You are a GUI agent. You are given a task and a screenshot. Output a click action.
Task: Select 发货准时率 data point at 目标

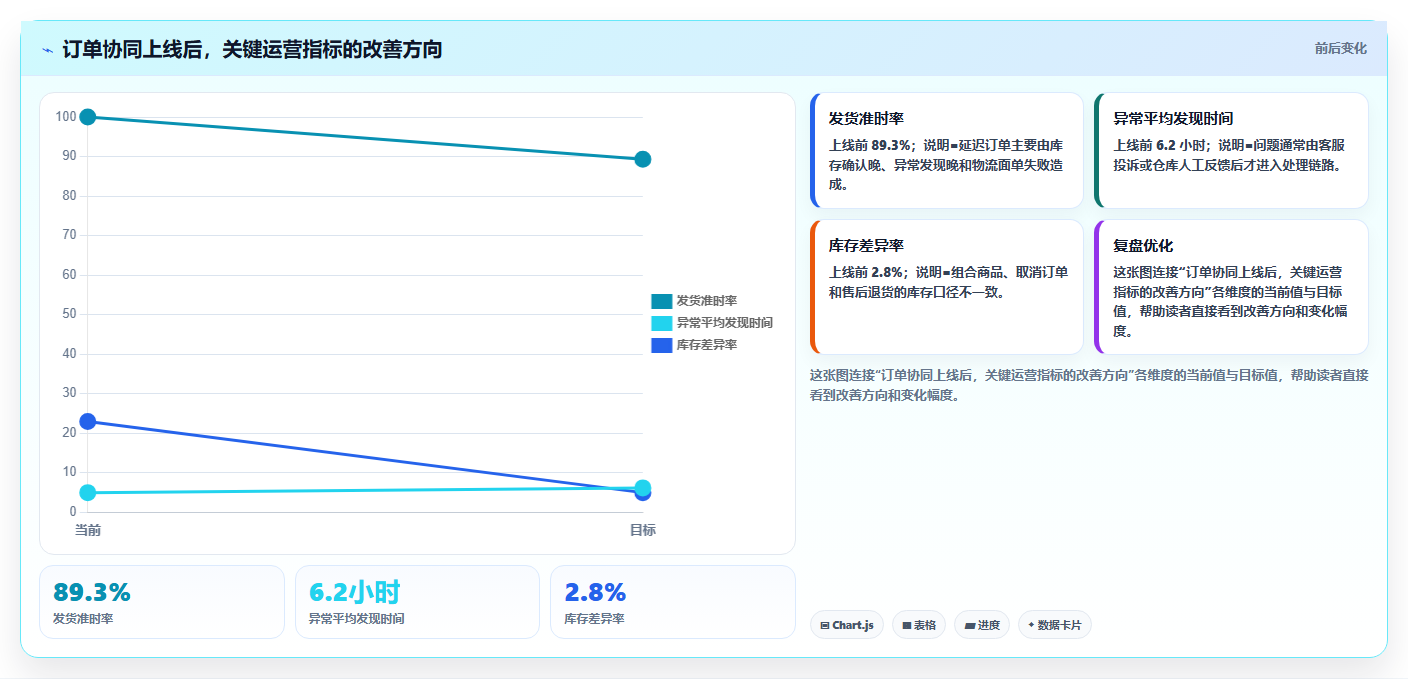pos(643,159)
